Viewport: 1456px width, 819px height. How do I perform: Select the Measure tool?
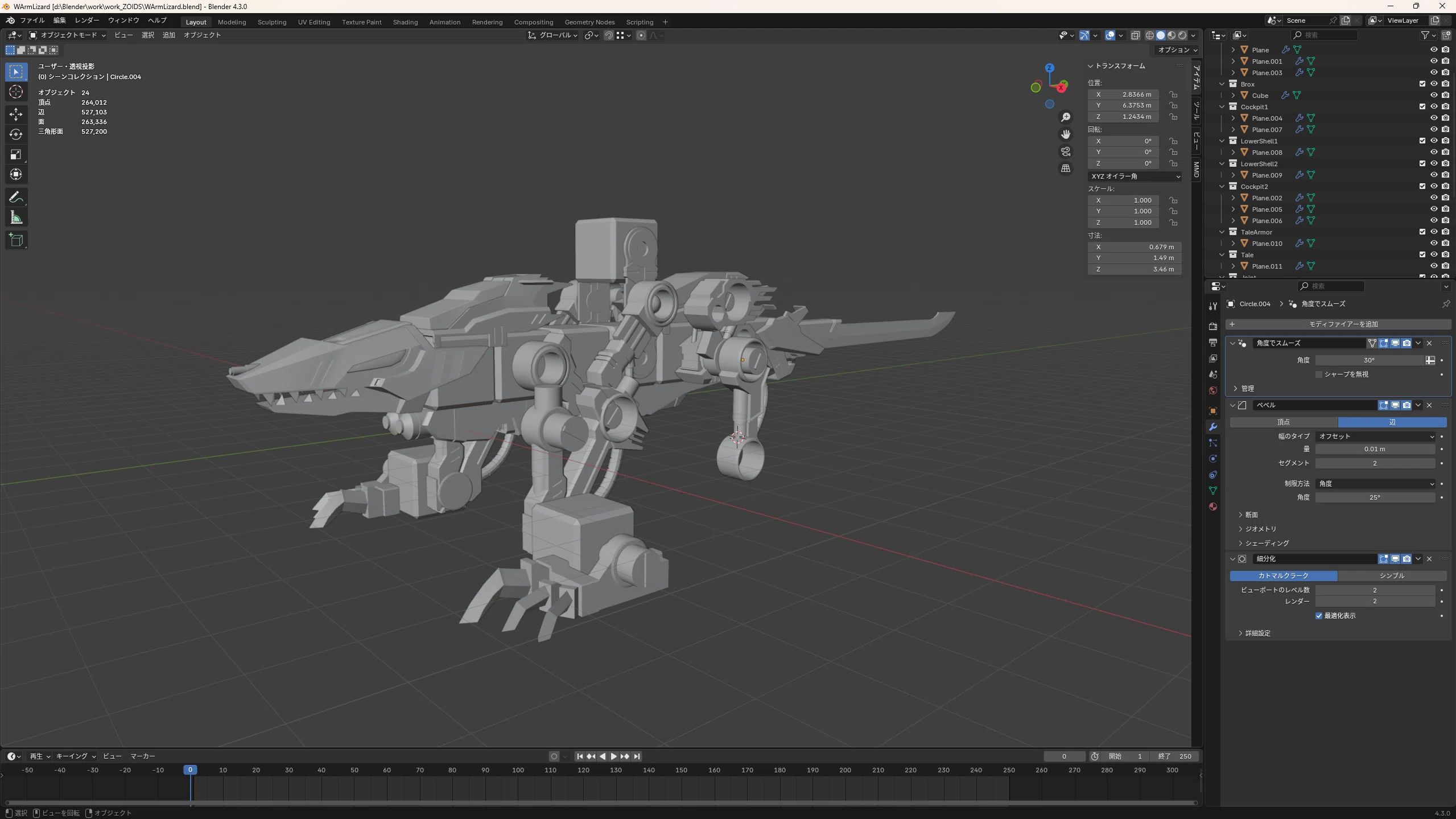click(16, 217)
